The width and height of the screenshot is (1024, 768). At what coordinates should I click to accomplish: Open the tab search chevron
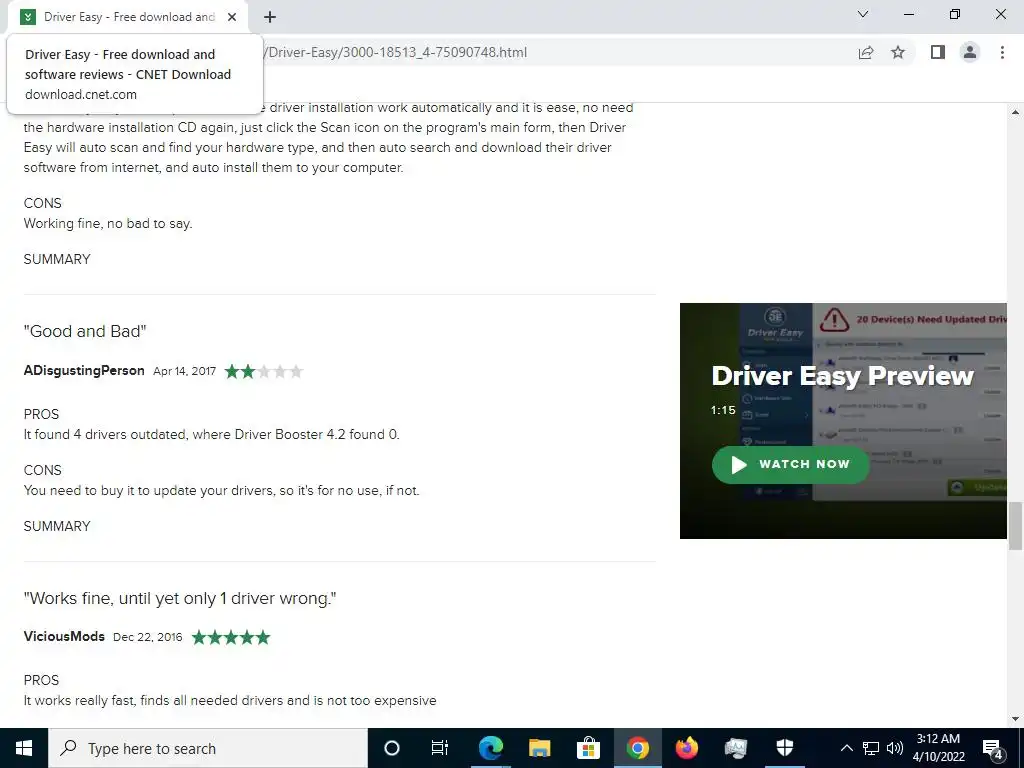point(863,14)
